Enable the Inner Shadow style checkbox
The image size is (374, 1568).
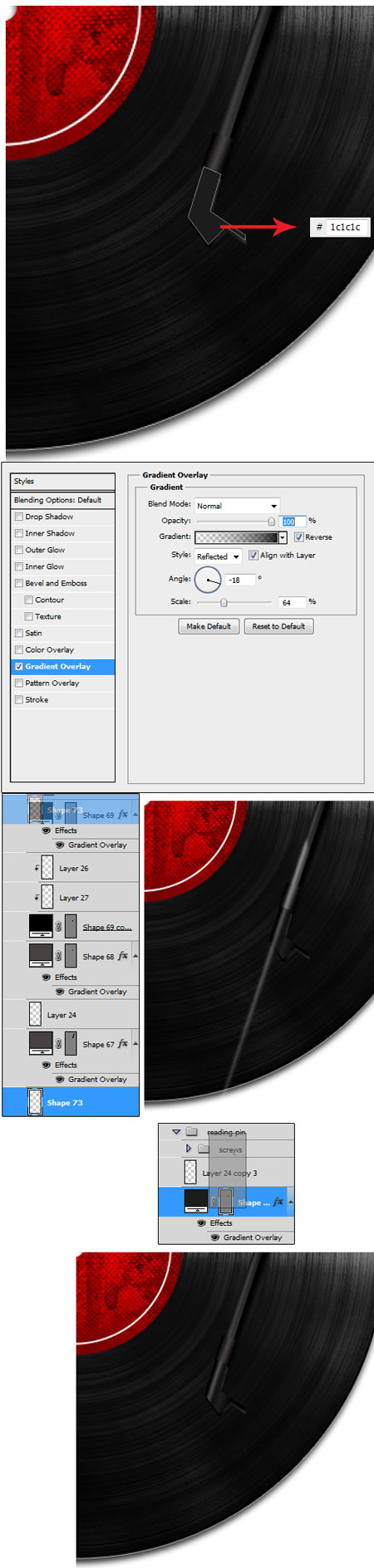pyautogui.click(x=18, y=533)
